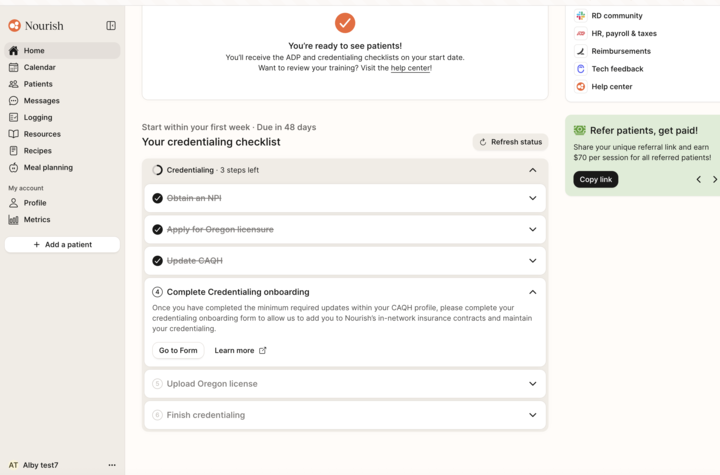This screenshot has height=475, width=720.
Task: Expand the Finish credentialing step
Action: [532, 415]
